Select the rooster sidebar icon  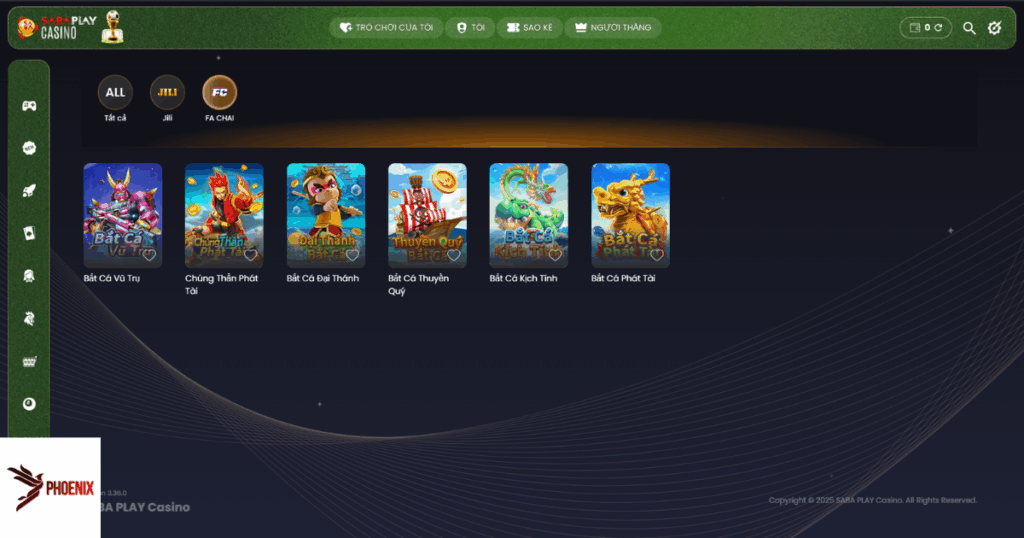(29, 319)
